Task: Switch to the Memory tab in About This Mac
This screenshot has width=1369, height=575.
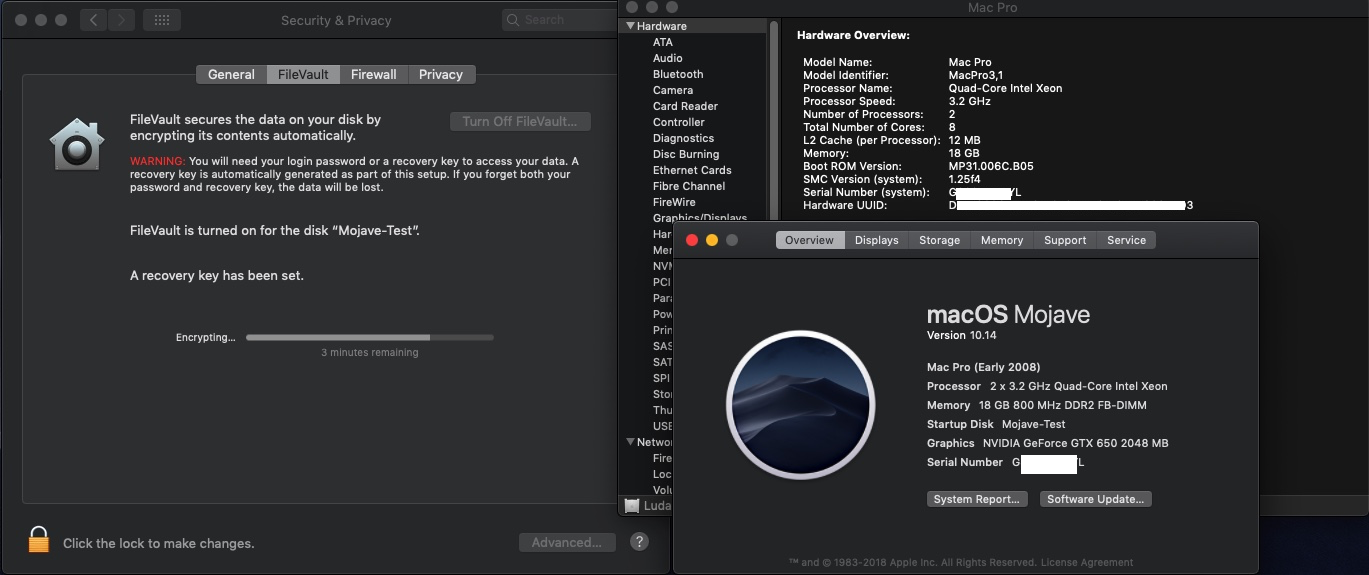Action: [1002, 240]
